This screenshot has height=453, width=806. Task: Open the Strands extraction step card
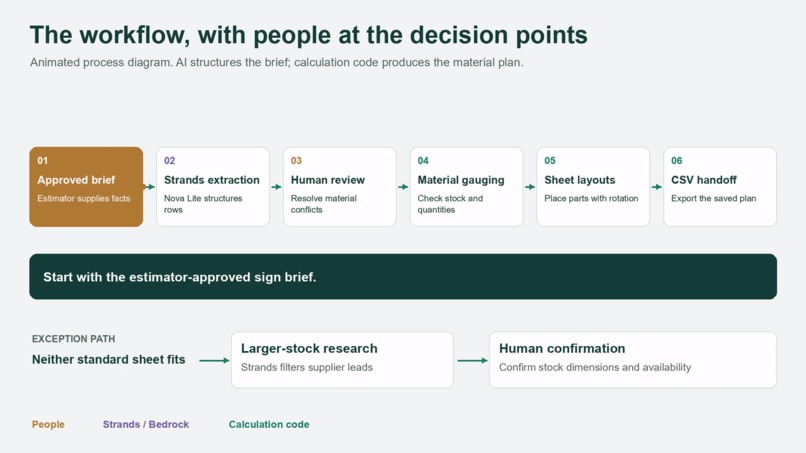213,187
